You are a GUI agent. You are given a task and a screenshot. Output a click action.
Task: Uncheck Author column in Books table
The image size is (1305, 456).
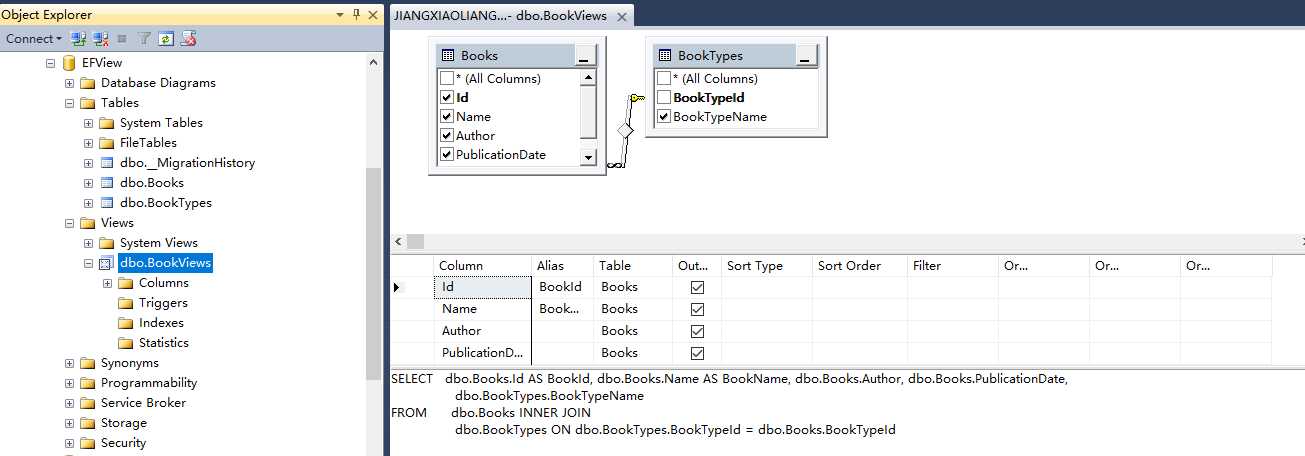tap(447, 135)
